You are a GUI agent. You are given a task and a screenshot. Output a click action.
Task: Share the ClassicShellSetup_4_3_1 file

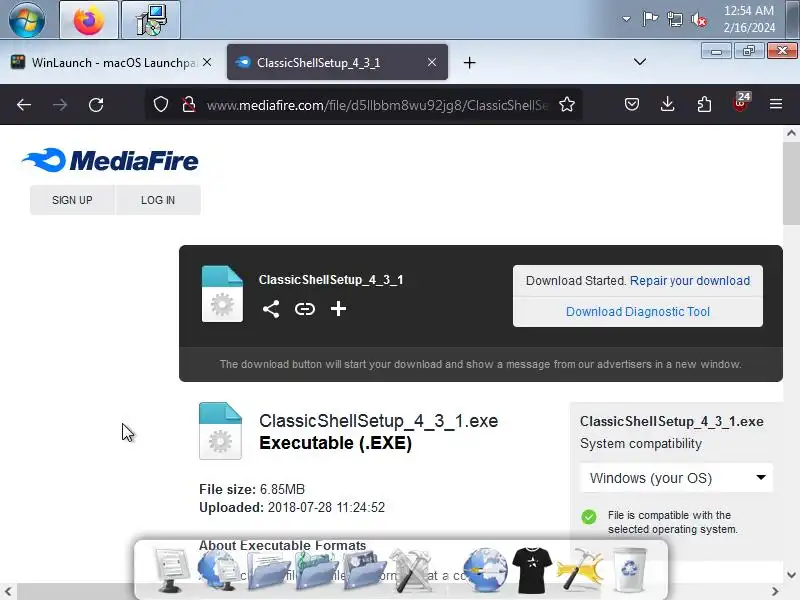[x=271, y=309]
